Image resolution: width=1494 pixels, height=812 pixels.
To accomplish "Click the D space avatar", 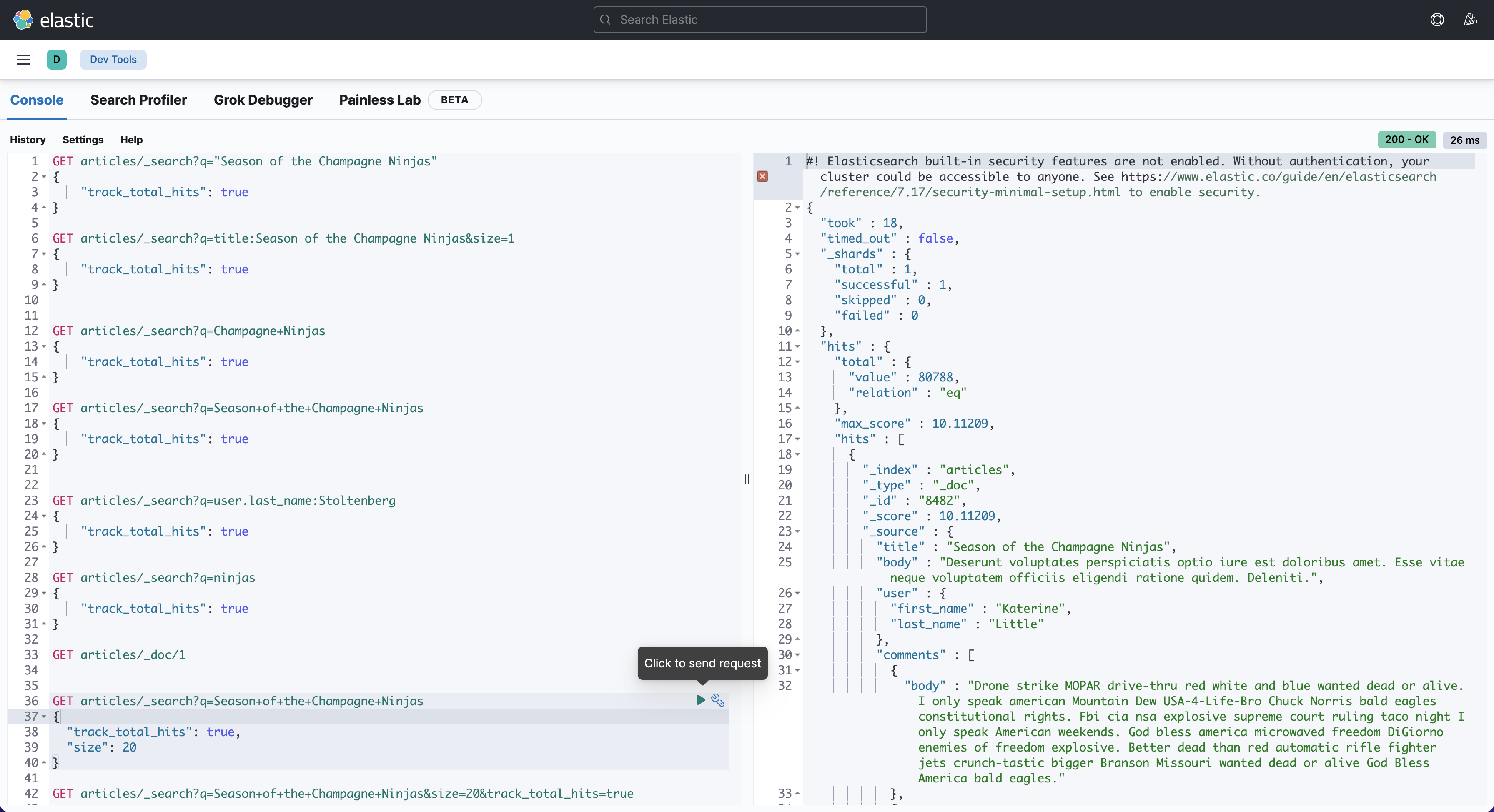I will click(x=56, y=59).
